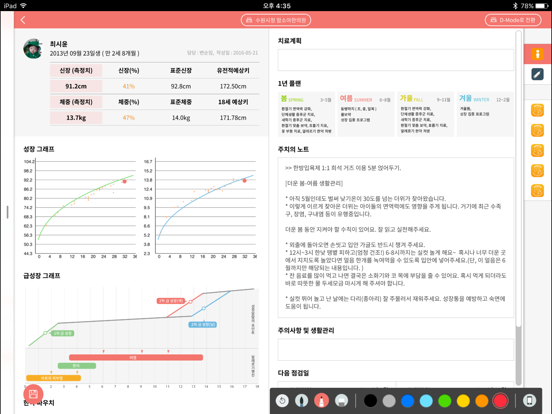Undo the last drawing stroke
This screenshot has width=552, height=414.
(x=282, y=401)
